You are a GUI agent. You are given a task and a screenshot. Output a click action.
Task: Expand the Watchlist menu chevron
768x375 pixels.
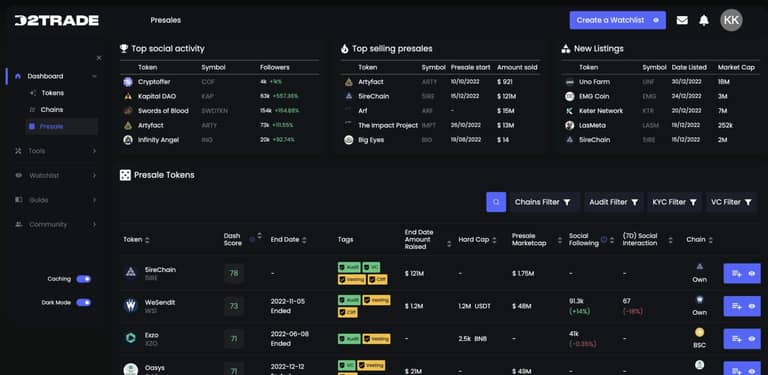pyautogui.click(x=95, y=175)
